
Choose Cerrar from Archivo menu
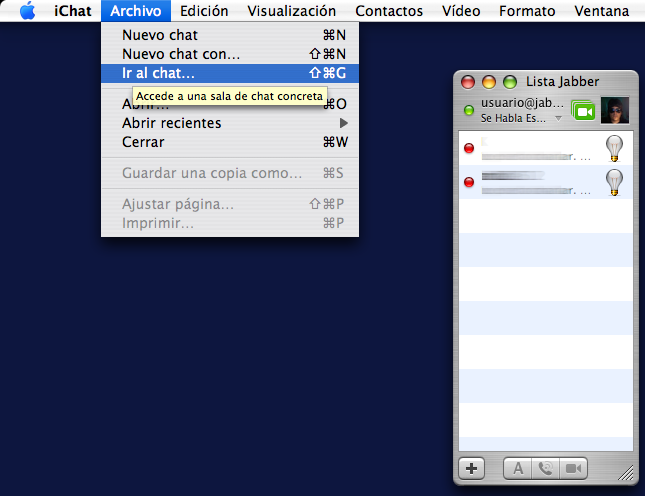(x=230, y=142)
